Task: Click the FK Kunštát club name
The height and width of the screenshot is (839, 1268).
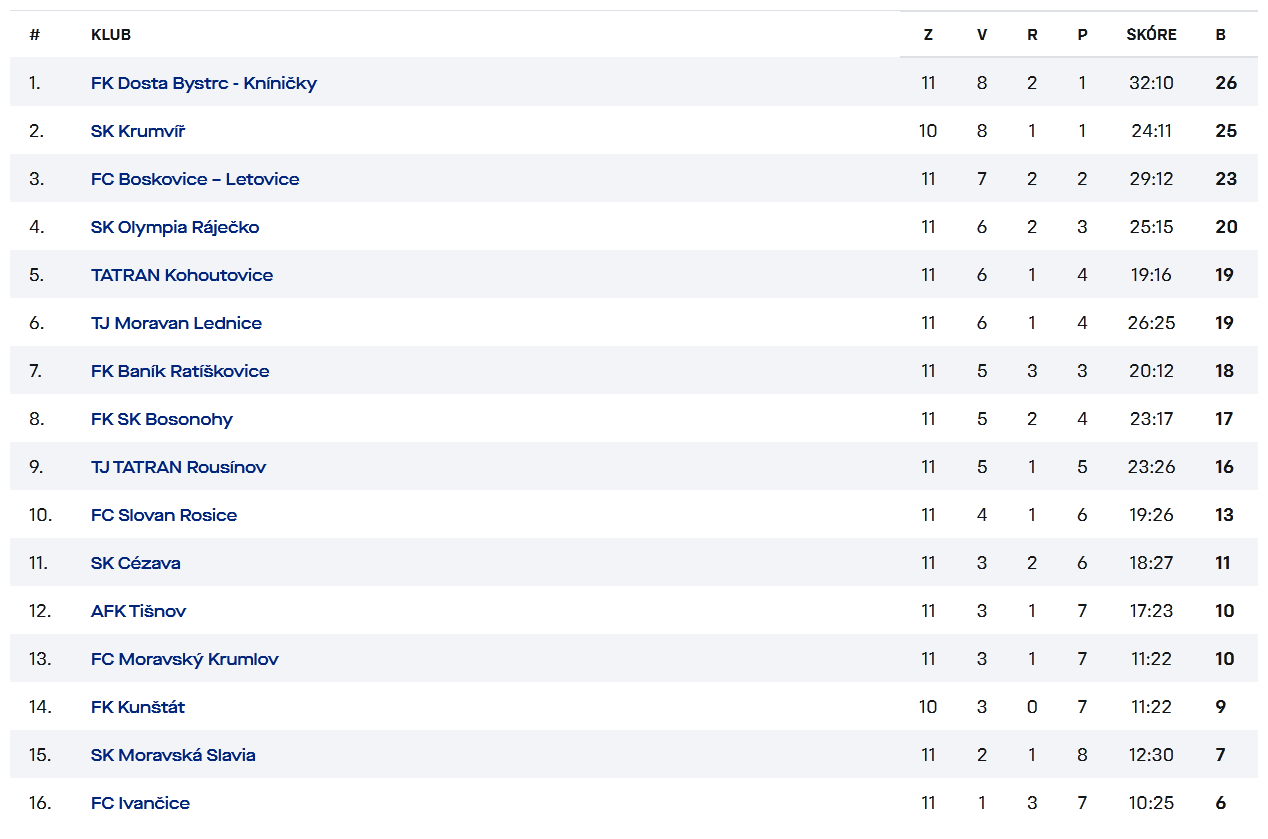Action: pyautogui.click(x=138, y=707)
